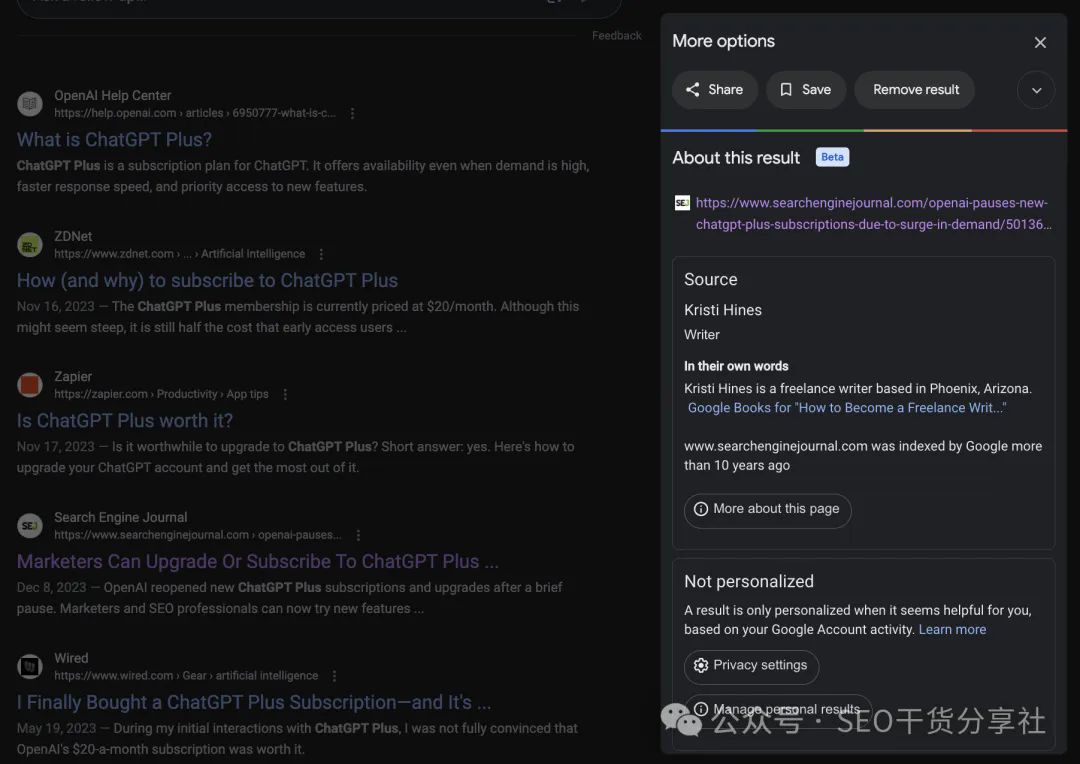1080x764 pixels.
Task: Click the Feedback link
Action: point(616,36)
